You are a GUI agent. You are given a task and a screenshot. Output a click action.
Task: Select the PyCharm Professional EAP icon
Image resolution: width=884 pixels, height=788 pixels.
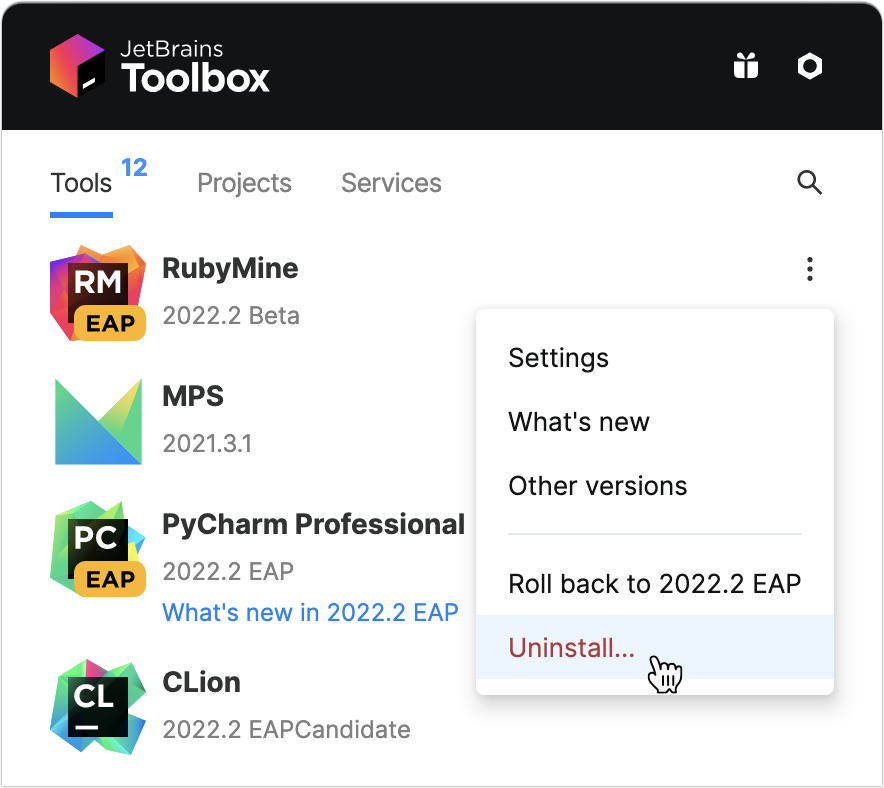pos(97,549)
